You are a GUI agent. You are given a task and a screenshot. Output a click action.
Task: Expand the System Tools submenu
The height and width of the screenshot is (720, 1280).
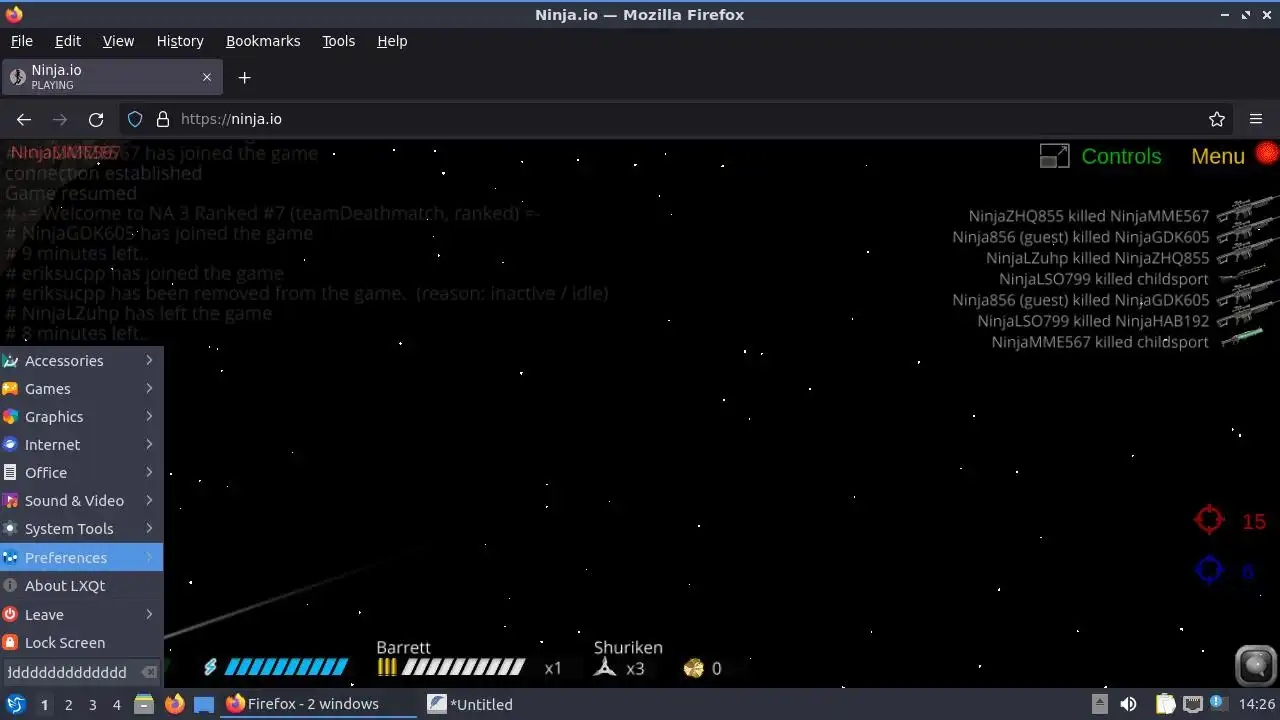[x=81, y=528]
